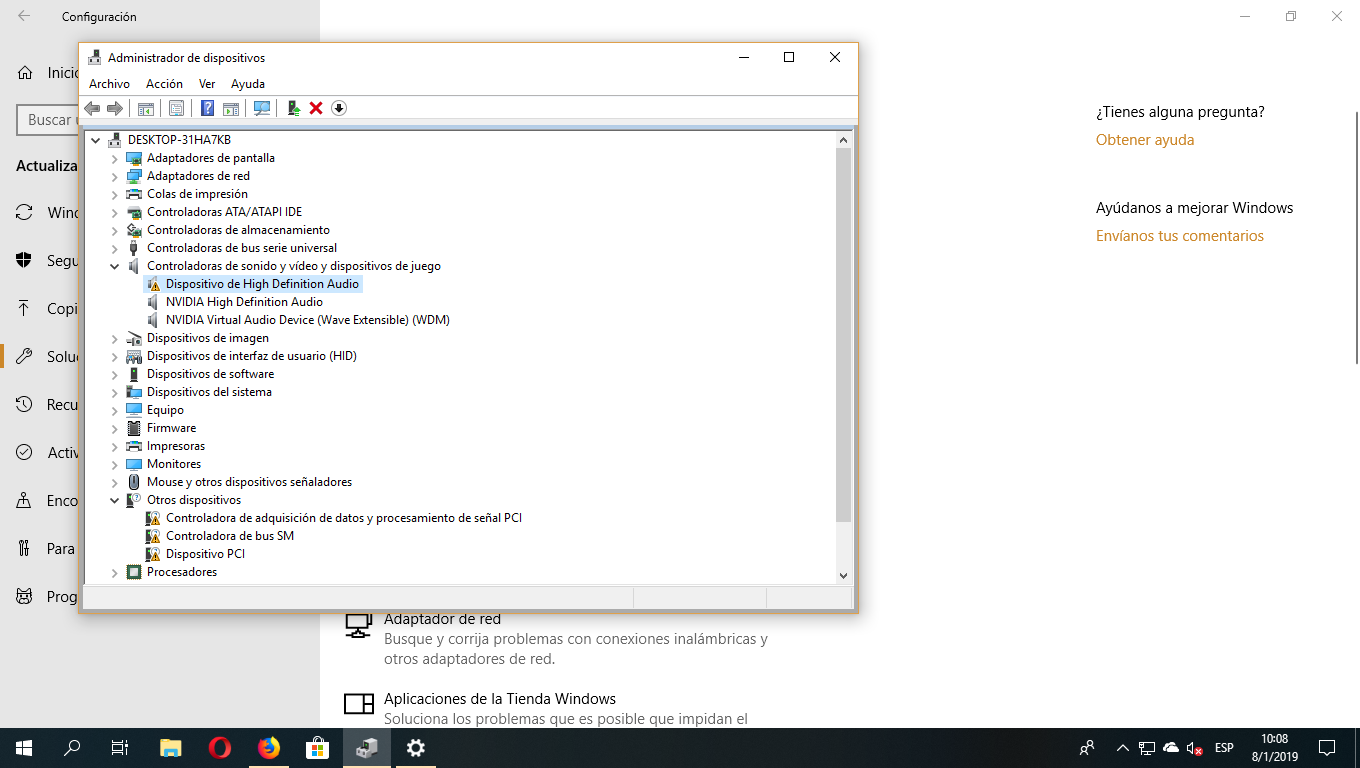Open the Ayuda menu
The height and width of the screenshot is (768, 1360).
click(x=248, y=84)
